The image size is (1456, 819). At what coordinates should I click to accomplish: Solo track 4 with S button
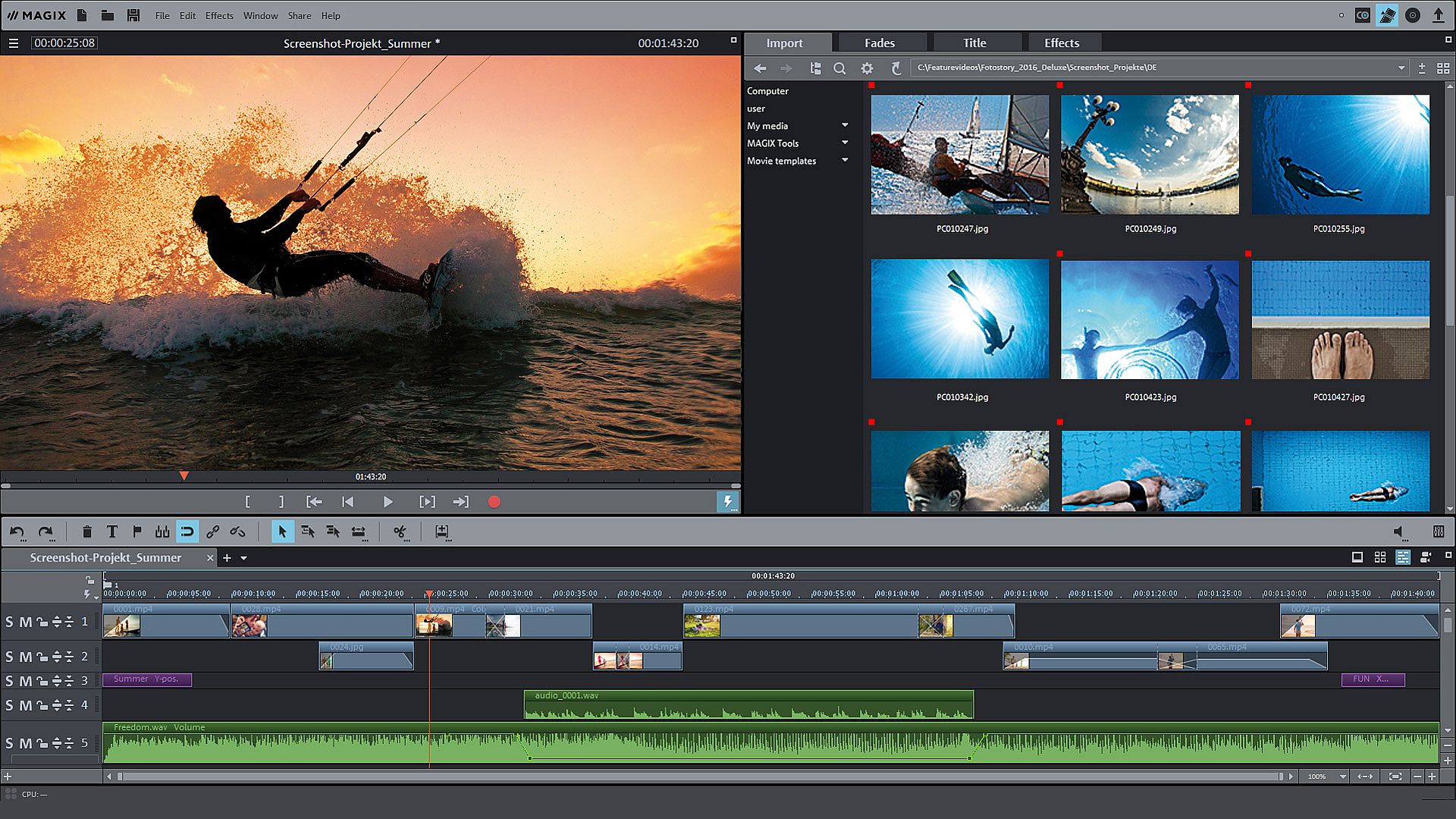(9, 706)
